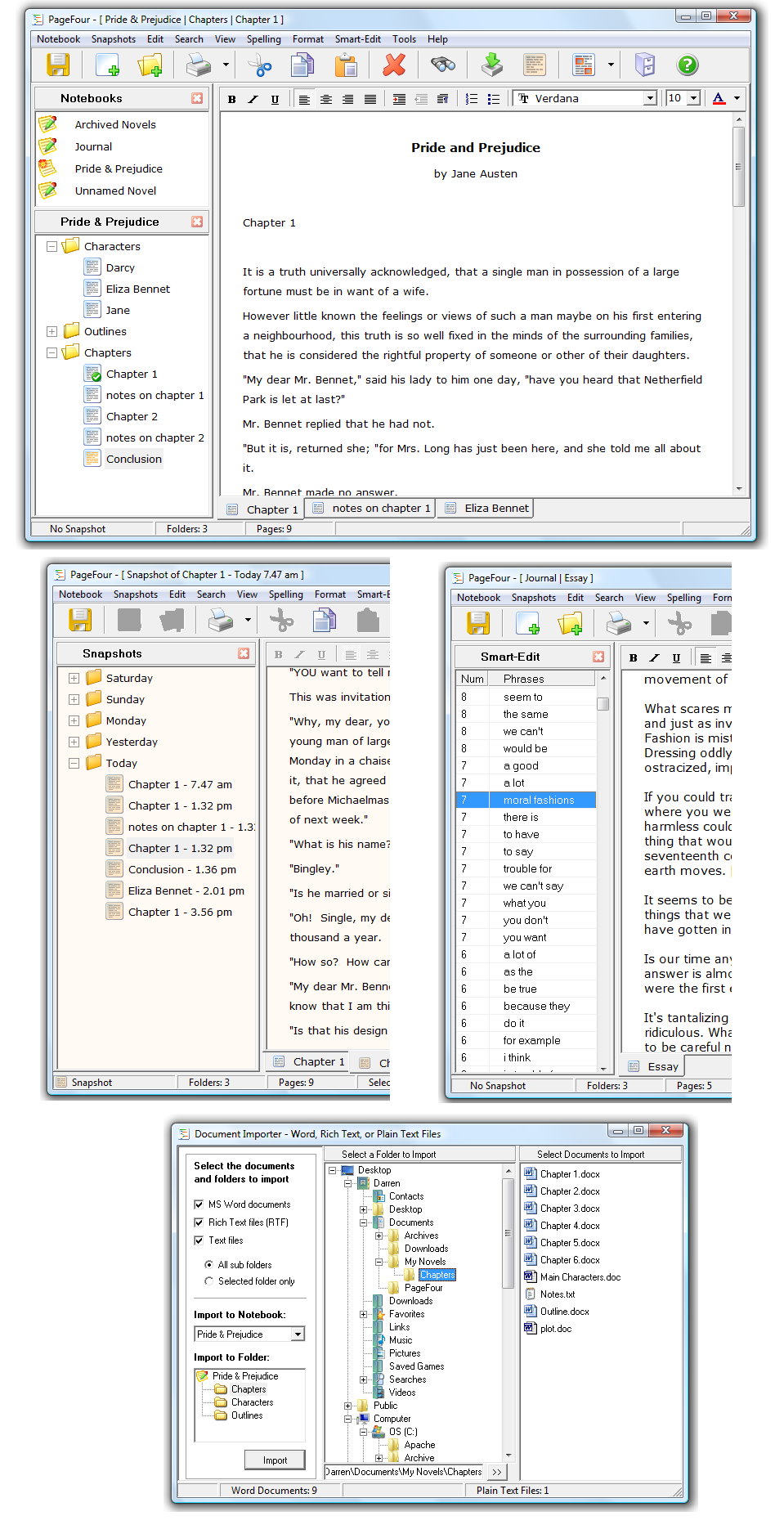Toggle Italic formatting in main editor
784x1525 pixels.
253,99
